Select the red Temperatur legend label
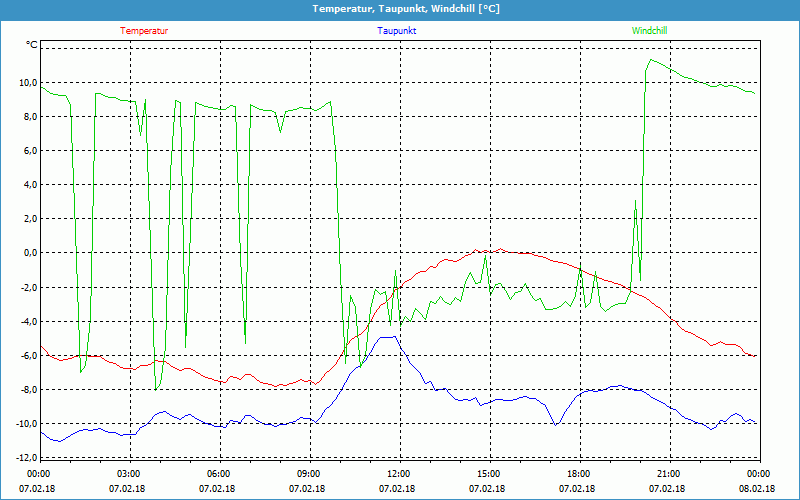Viewport: 800px width, 500px height. (144, 30)
